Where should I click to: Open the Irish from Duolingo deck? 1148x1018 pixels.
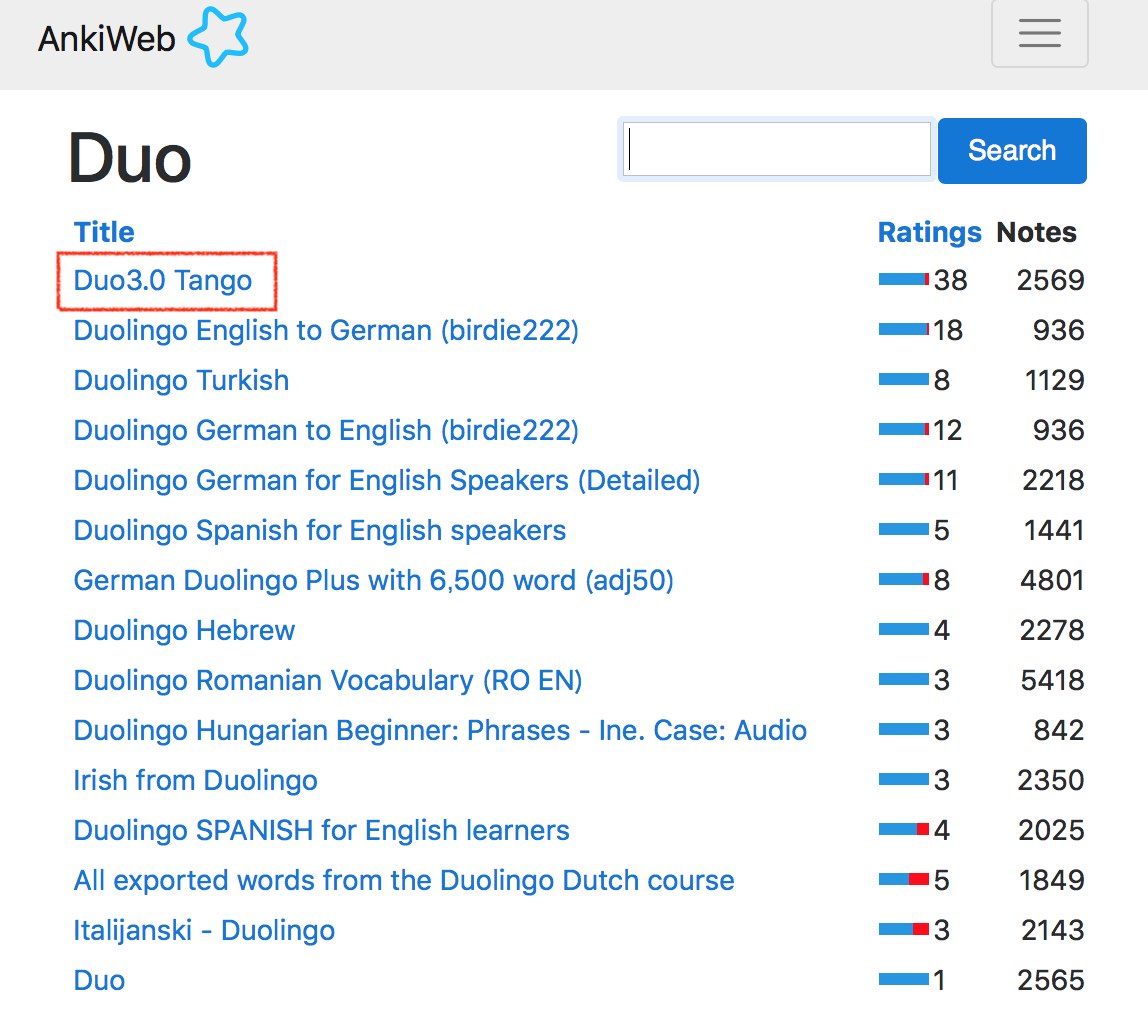click(x=195, y=781)
